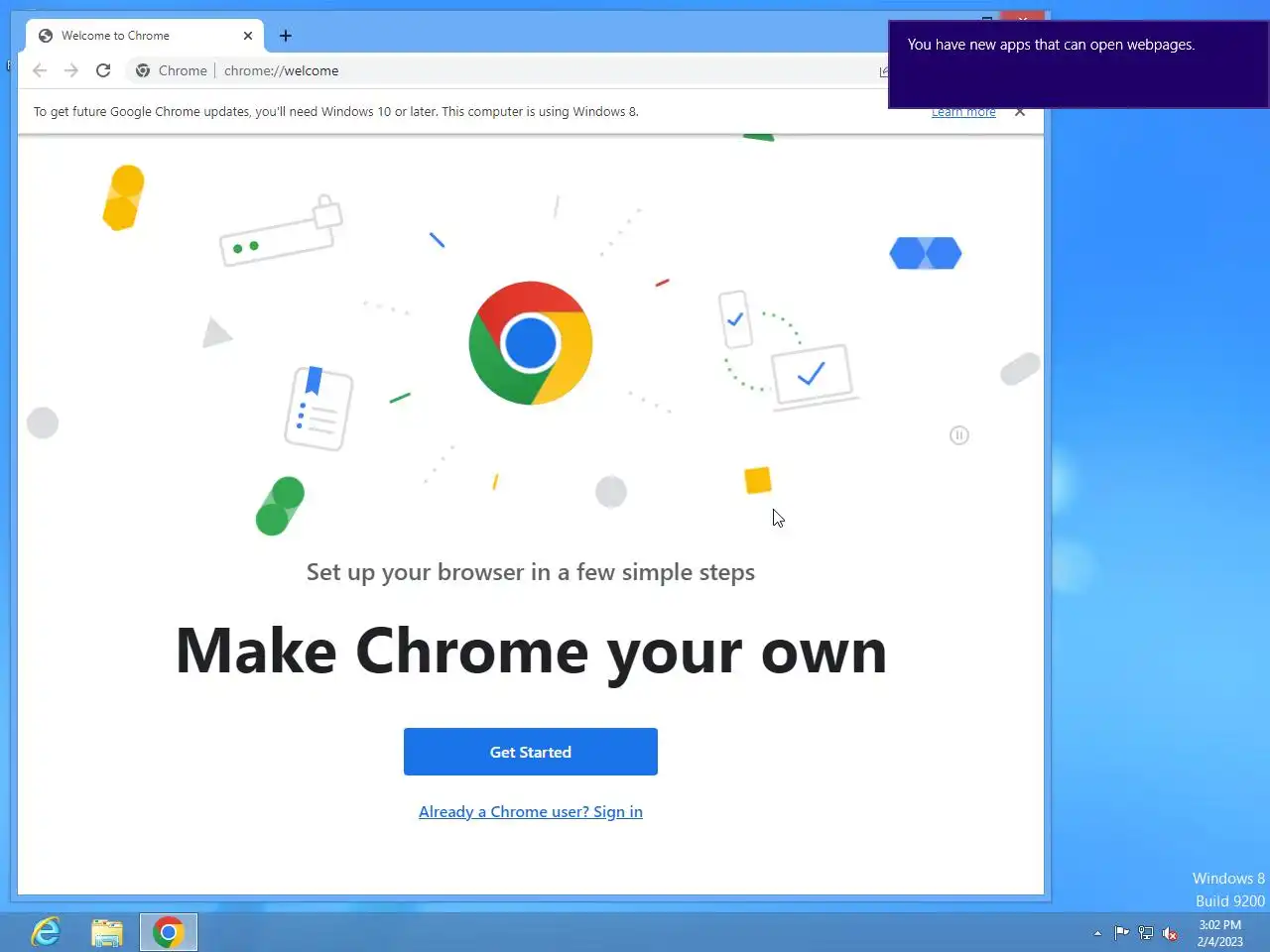Open a new tab with plus button
Screen dimensions: 1270x952
point(286,36)
